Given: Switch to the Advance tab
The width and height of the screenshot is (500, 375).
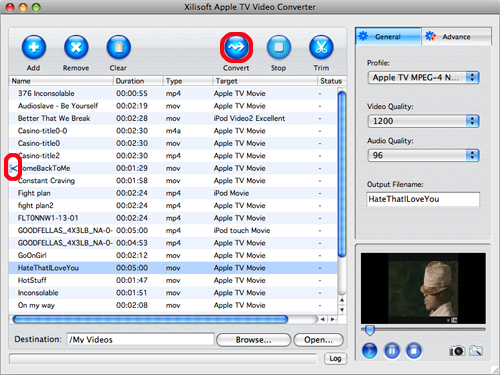Looking at the screenshot, I should (456, 36).
